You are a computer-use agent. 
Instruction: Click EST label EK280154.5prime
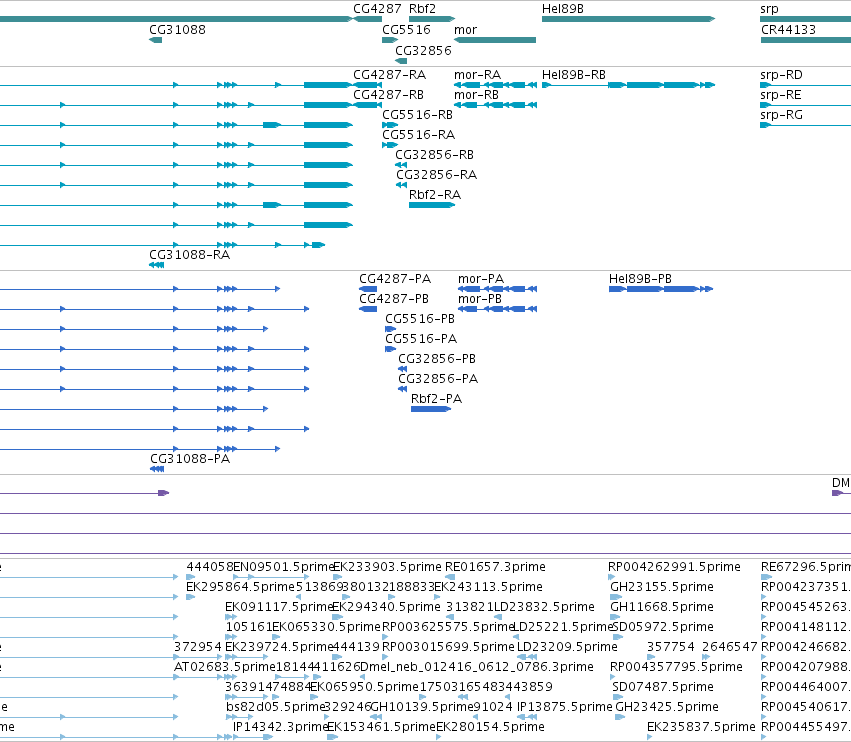click(x=491, y=727)
